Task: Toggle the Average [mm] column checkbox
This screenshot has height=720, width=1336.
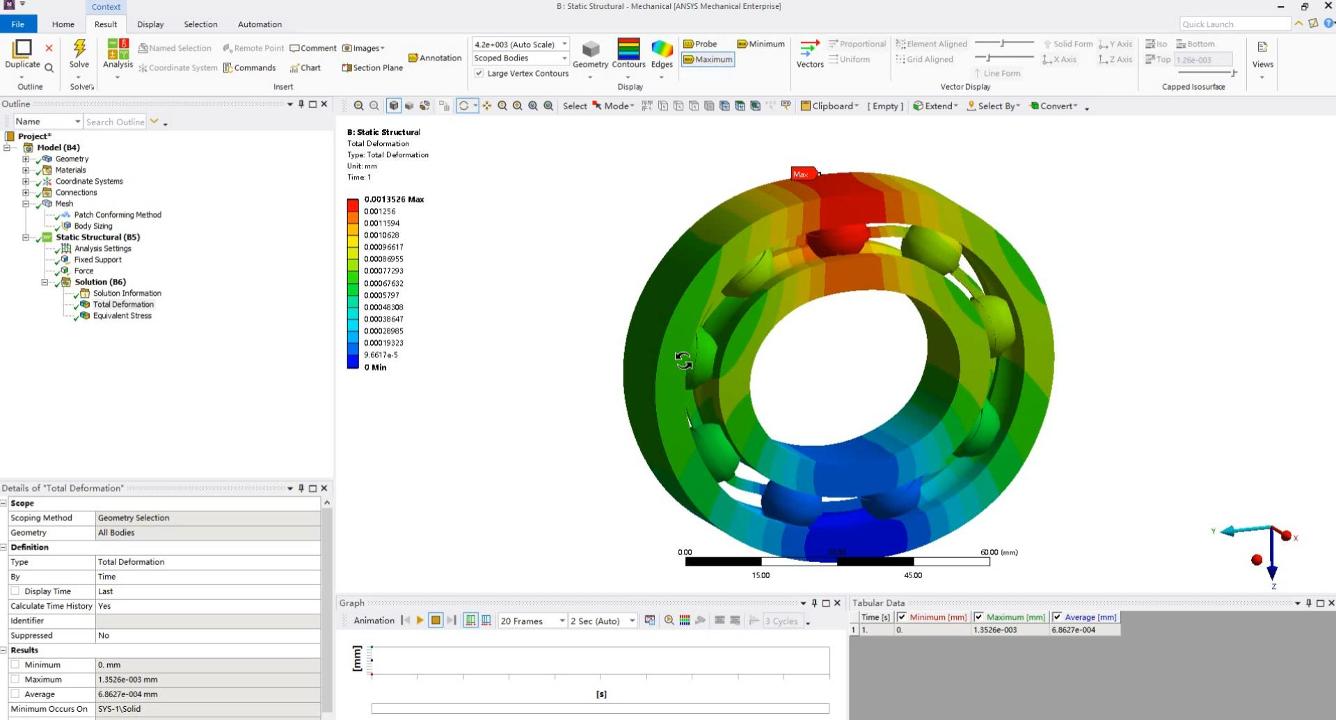Action: click(x=1058, y=617)
